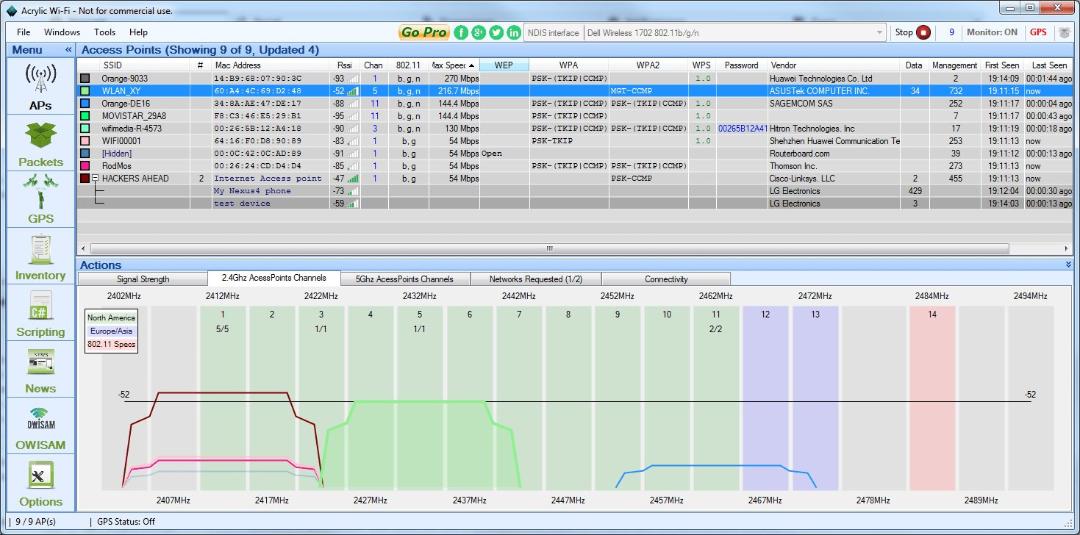Select 2.4Ghz AccessPoints Channels tab
The image size is (1080, 535).
273,278
